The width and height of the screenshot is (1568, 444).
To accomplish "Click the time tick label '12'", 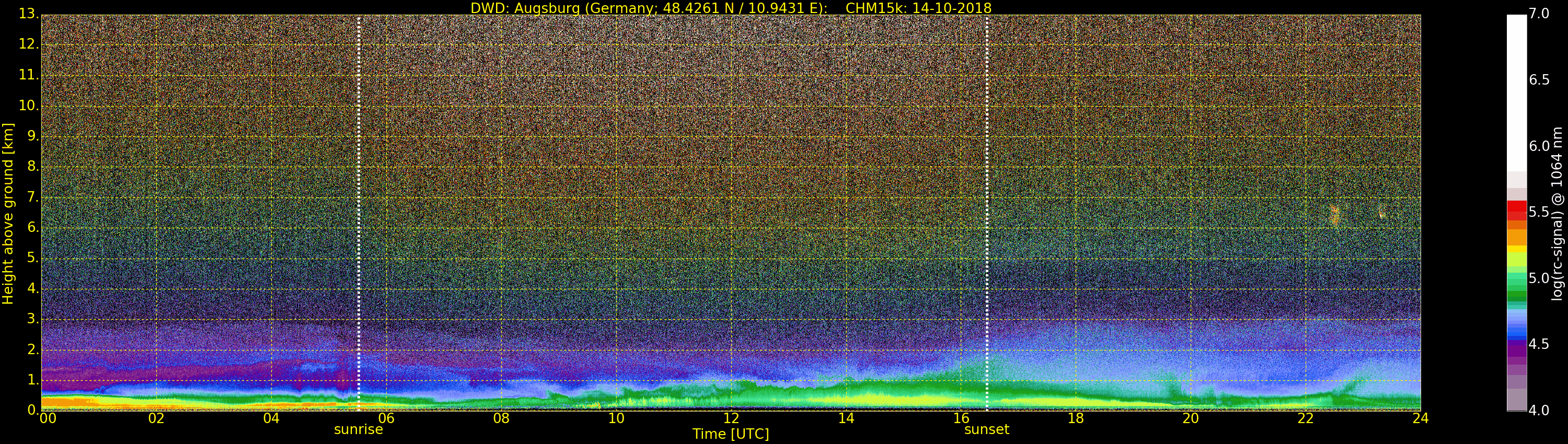I will [731, 418].
